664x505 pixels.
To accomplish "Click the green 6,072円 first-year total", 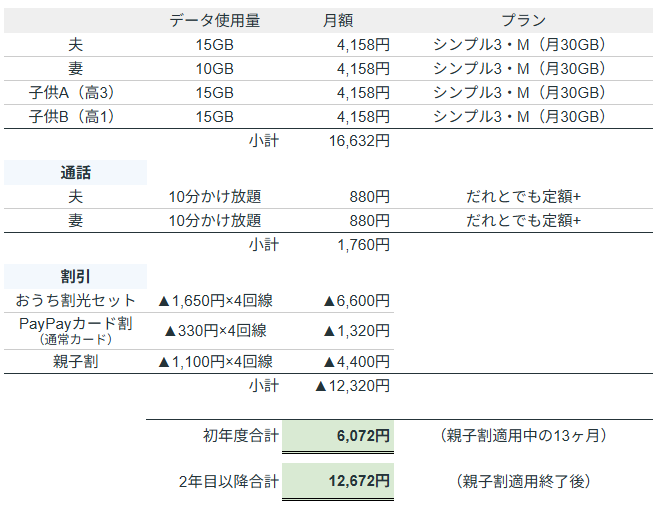I will tap(338, 436).
